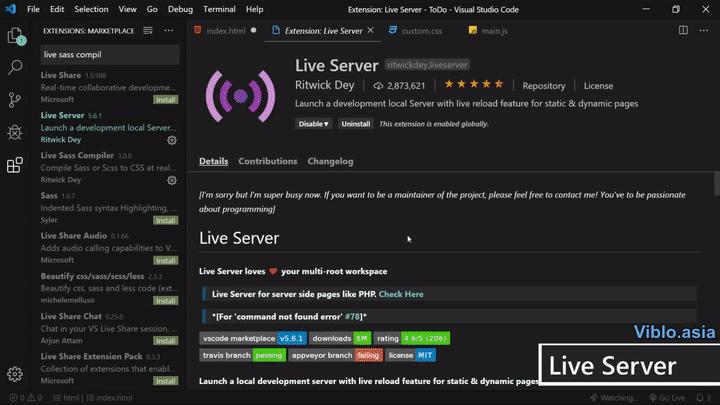Open the Disable dropdown
This screenshot has height=405, width=720.
tap(313, 124)
